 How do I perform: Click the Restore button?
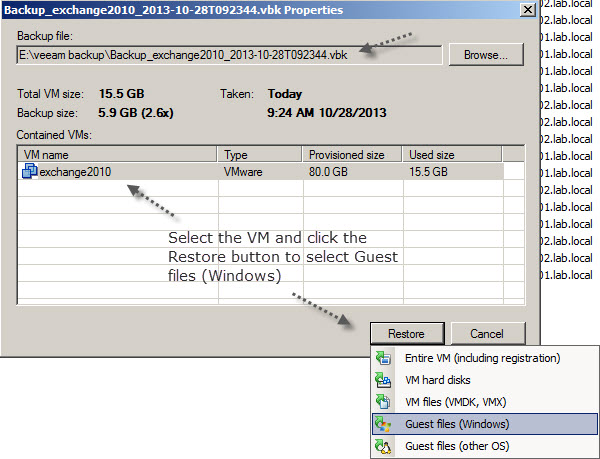tap(407, 334)
